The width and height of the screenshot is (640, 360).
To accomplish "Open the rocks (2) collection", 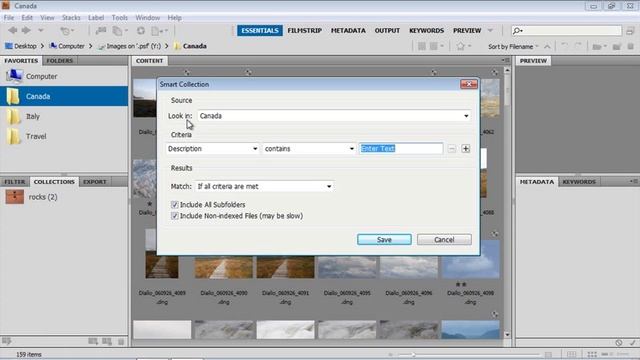I will tap(64, 197).
